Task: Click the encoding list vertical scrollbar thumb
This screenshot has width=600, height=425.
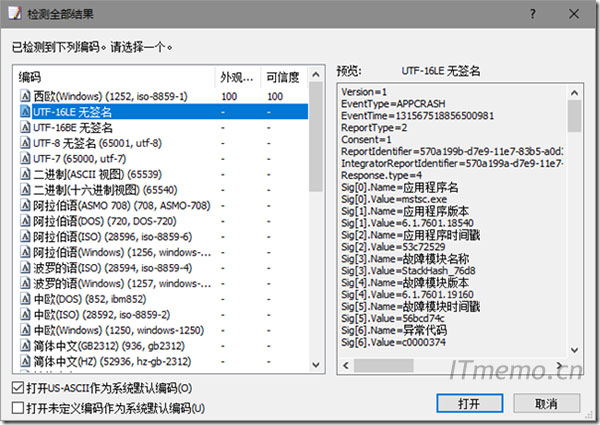Action: [316, 137]
